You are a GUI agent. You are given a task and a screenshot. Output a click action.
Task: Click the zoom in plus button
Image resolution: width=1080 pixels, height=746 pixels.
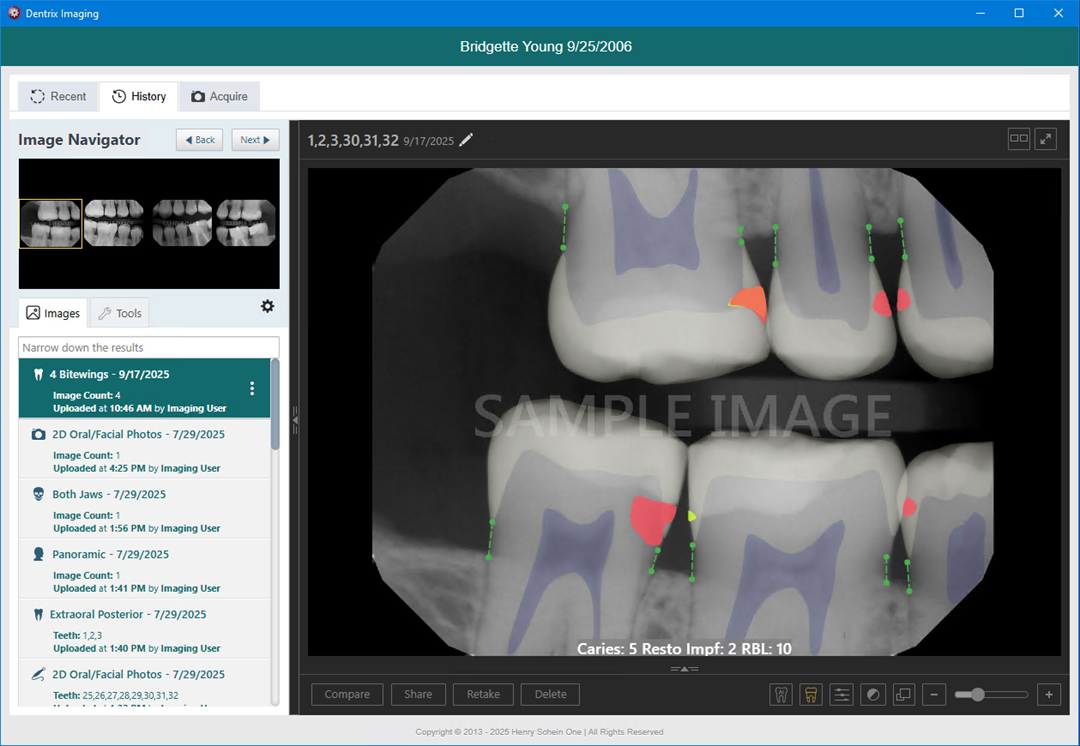[x=1049, y=694]
